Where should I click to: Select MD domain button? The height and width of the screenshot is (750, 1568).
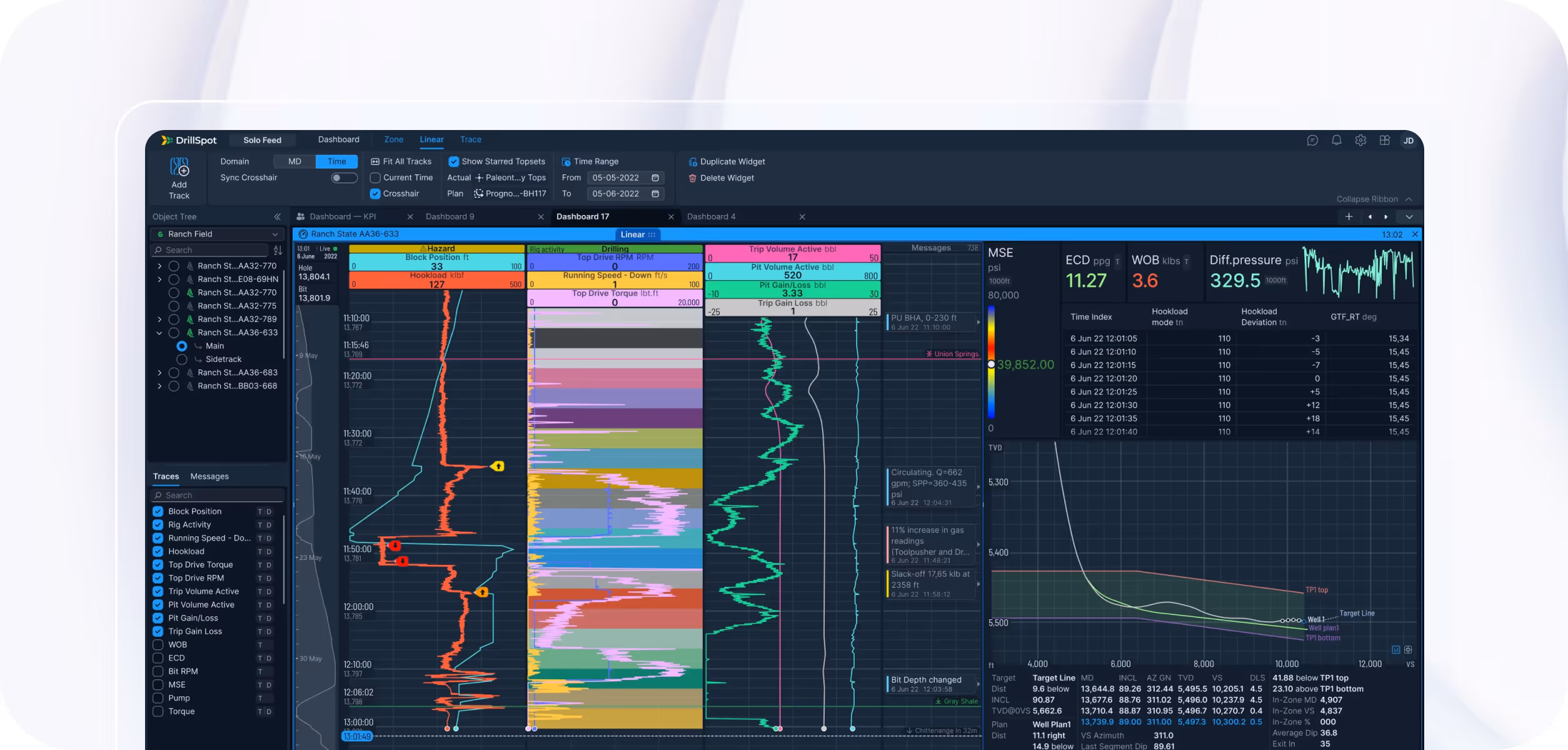point(294,162)
